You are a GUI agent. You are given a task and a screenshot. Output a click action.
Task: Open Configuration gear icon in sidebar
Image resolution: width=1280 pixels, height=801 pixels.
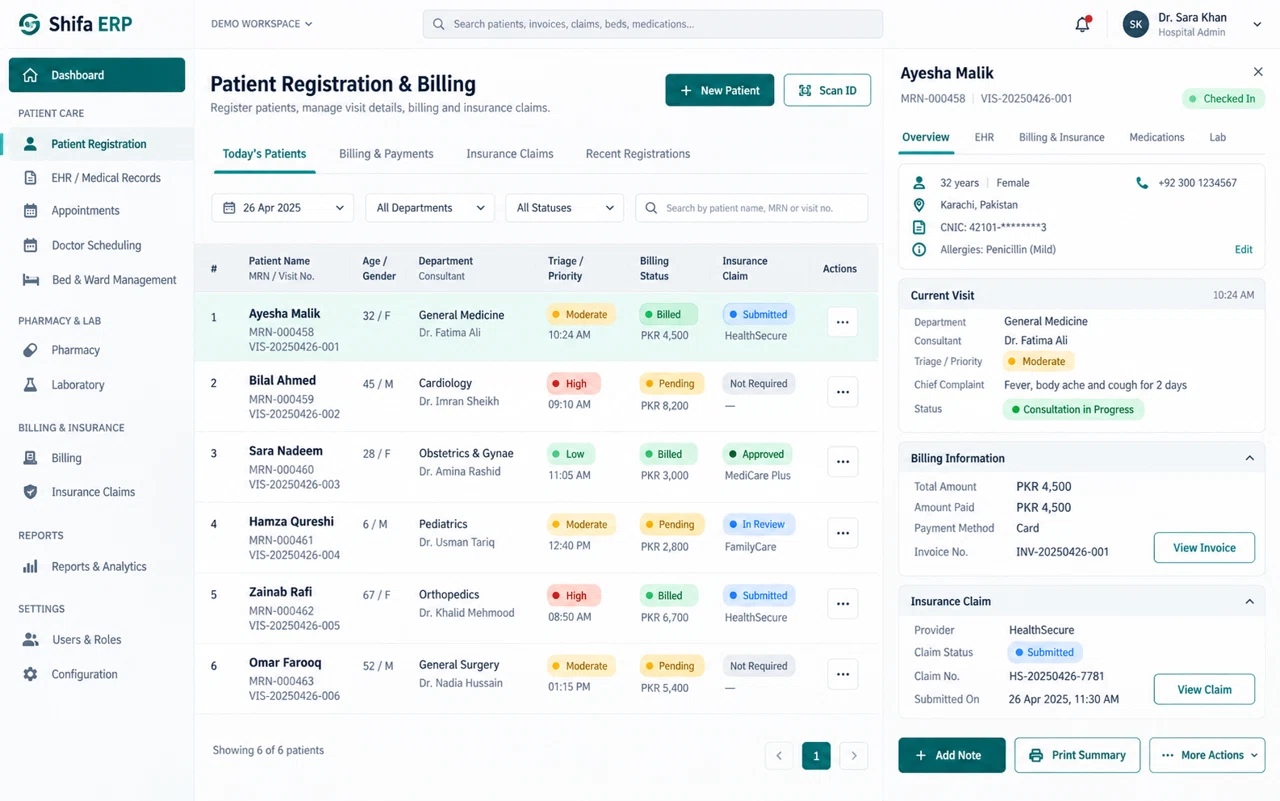[30, 674]
